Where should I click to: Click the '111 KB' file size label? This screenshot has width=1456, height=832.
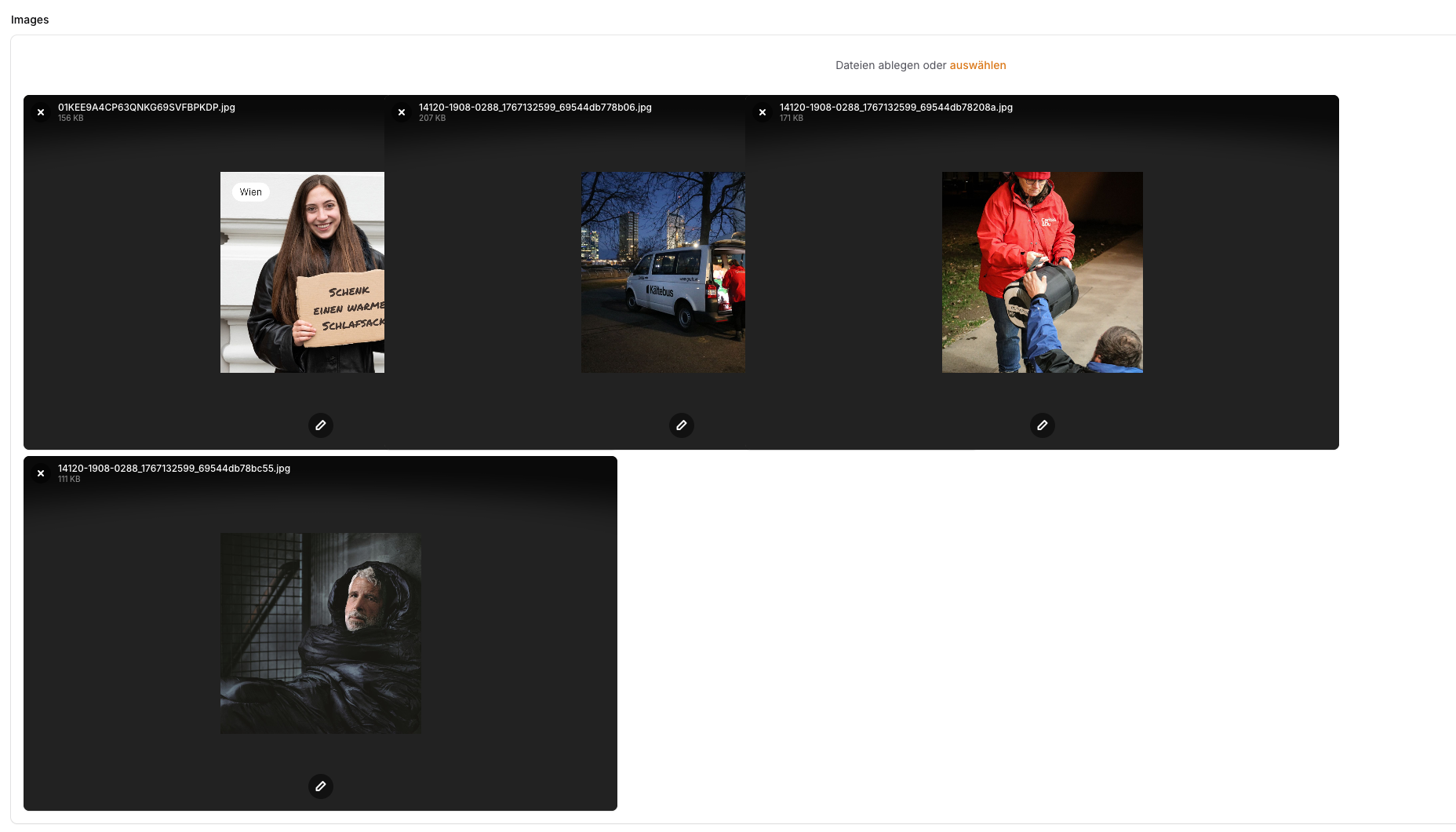(69, 480)
